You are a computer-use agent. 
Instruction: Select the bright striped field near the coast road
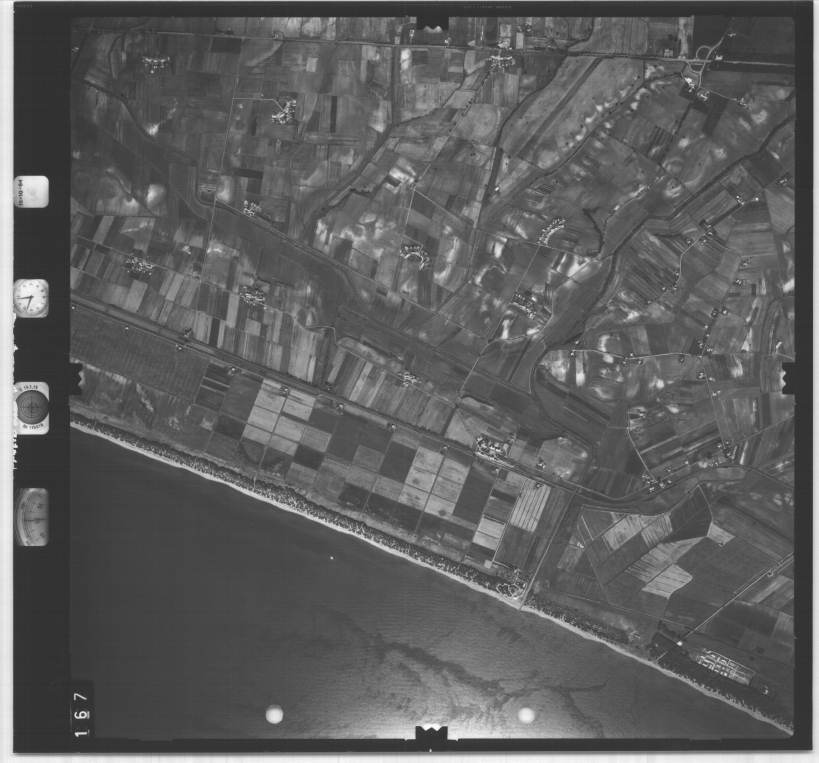(529, 505)
